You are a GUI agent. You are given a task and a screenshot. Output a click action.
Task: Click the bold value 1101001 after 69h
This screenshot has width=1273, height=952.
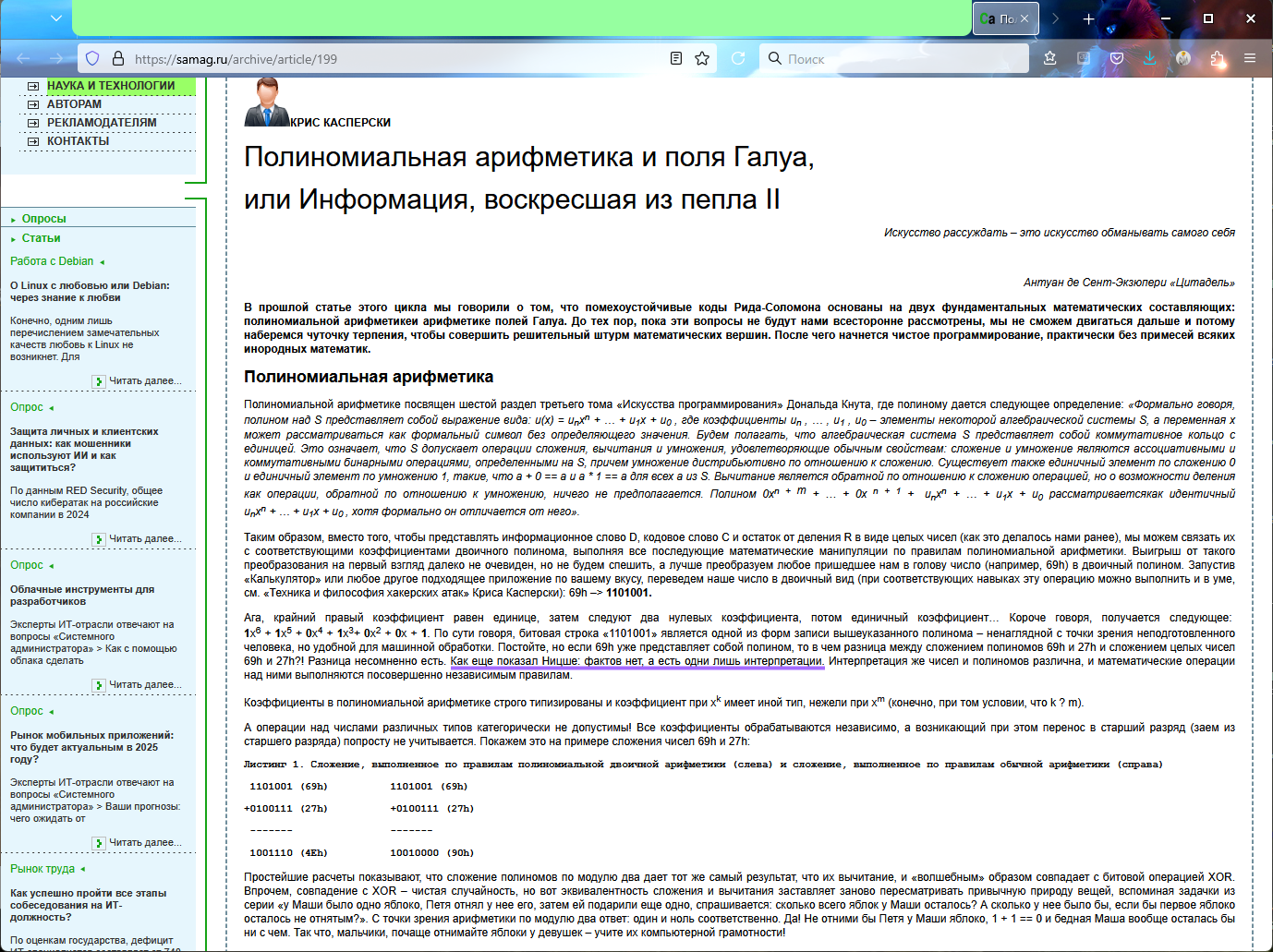(x=628, y=593)
